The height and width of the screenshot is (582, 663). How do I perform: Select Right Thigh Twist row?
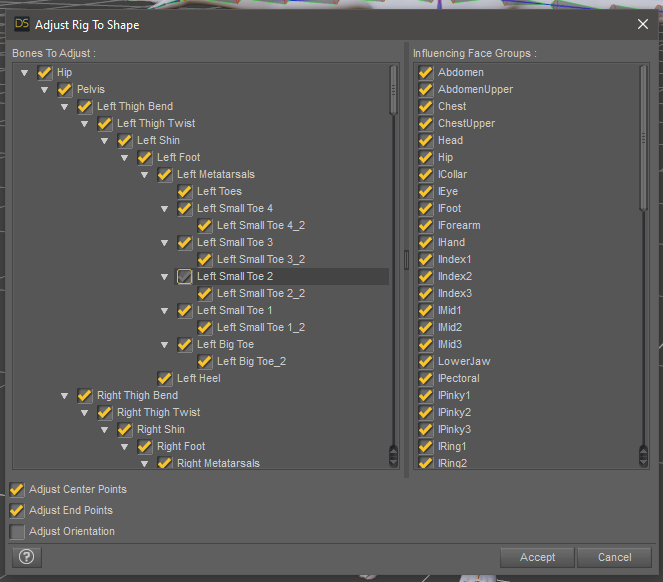[x=159, y=412]
